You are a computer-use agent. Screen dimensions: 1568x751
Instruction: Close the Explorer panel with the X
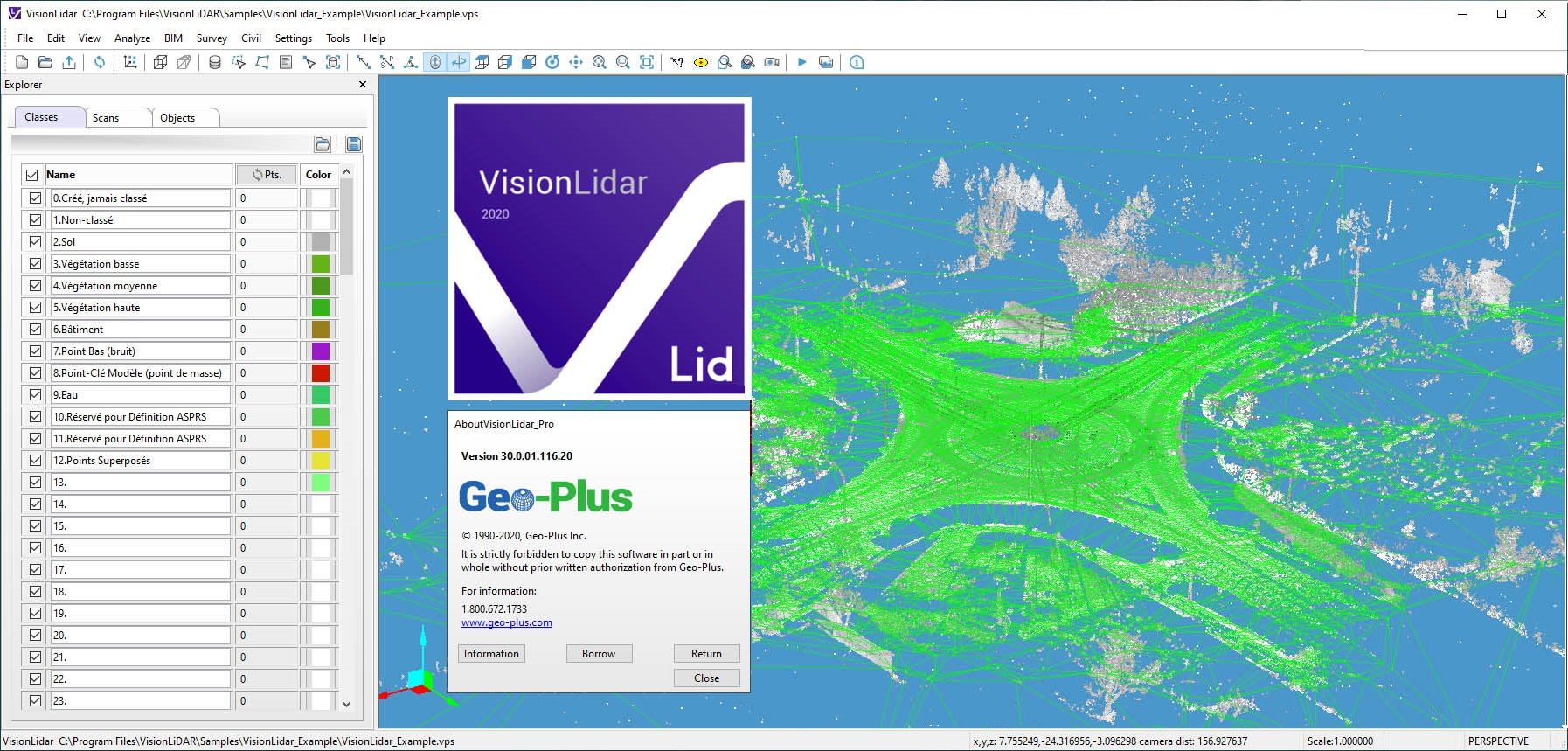pyautogui.click(x=363, y=85)
